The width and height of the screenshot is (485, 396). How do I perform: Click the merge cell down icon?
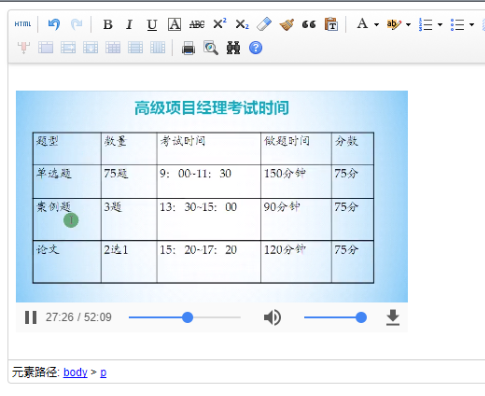click(90, 48)
